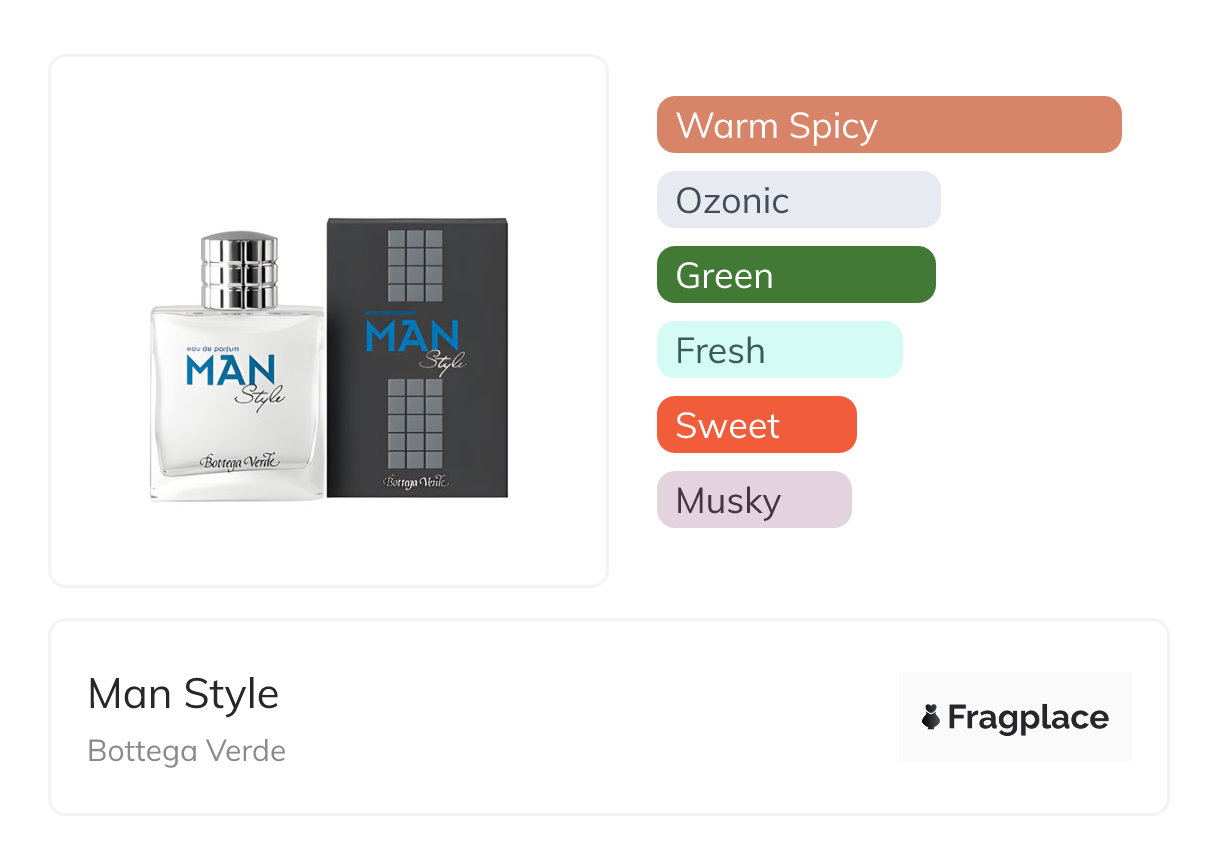Screen dimensions: 1218x864
Task: Pick the Musky accord bar
Action: (x=753, y=500)
